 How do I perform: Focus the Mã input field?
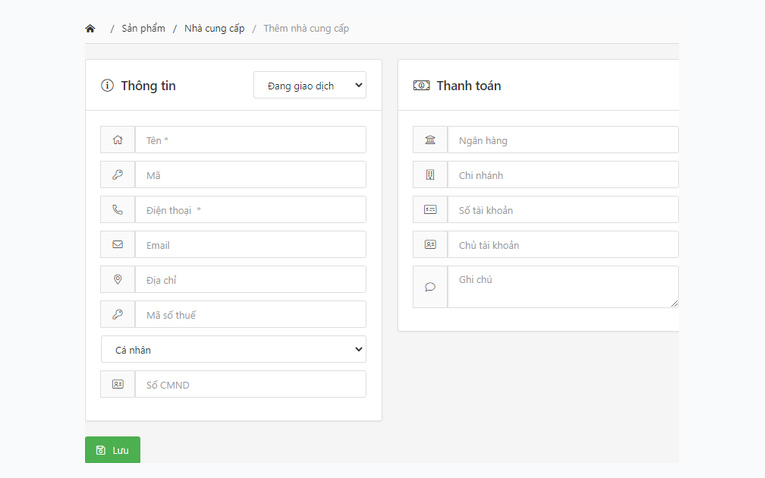point(250,175)
